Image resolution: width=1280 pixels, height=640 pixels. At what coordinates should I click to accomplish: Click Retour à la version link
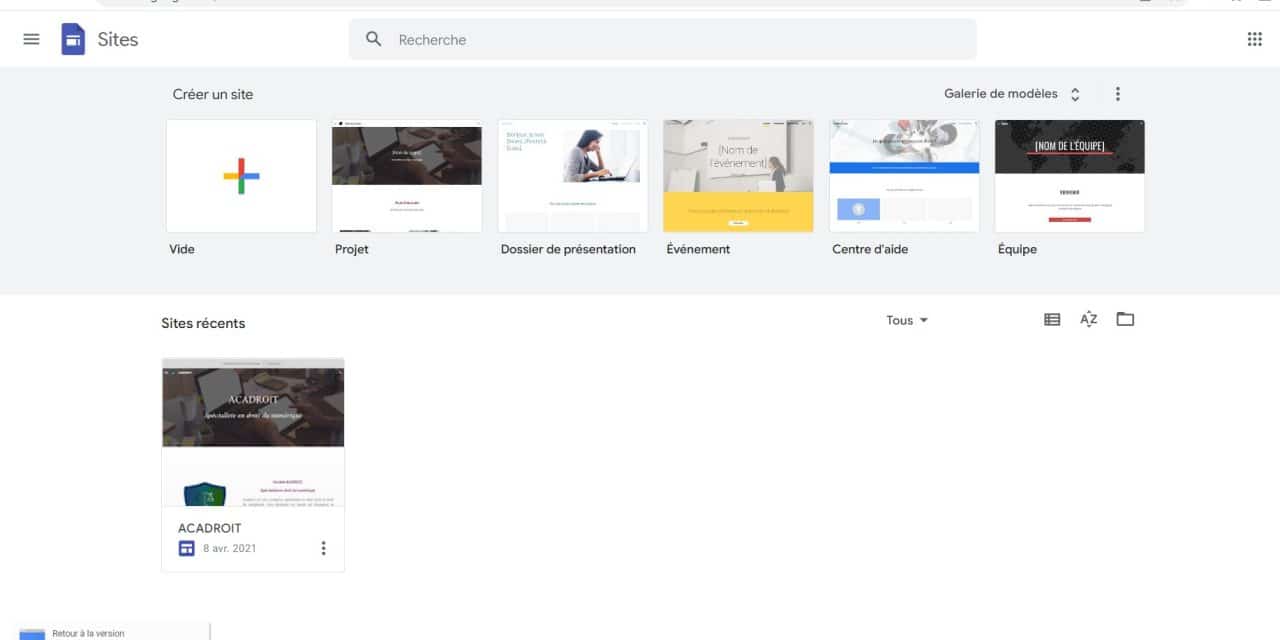tap(88, 633)
